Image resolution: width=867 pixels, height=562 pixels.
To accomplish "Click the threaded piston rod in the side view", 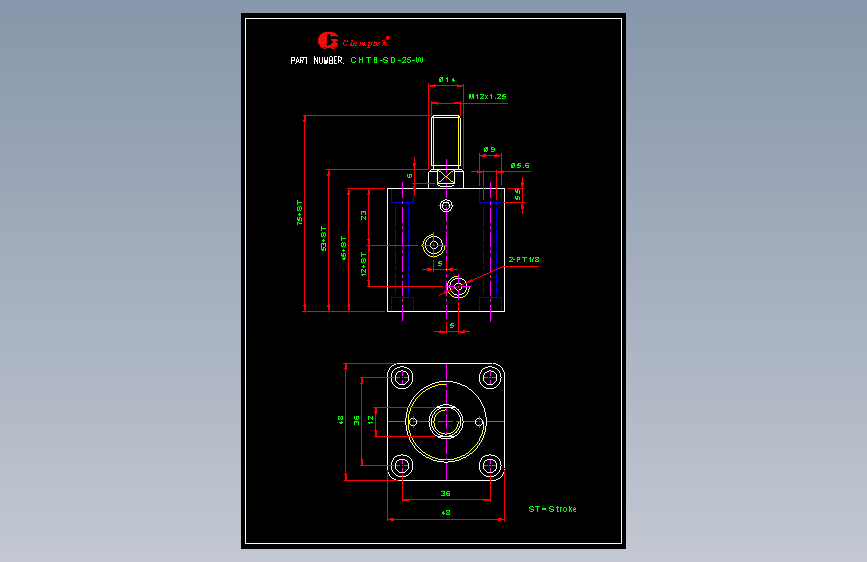I will [x=446, y=141].
